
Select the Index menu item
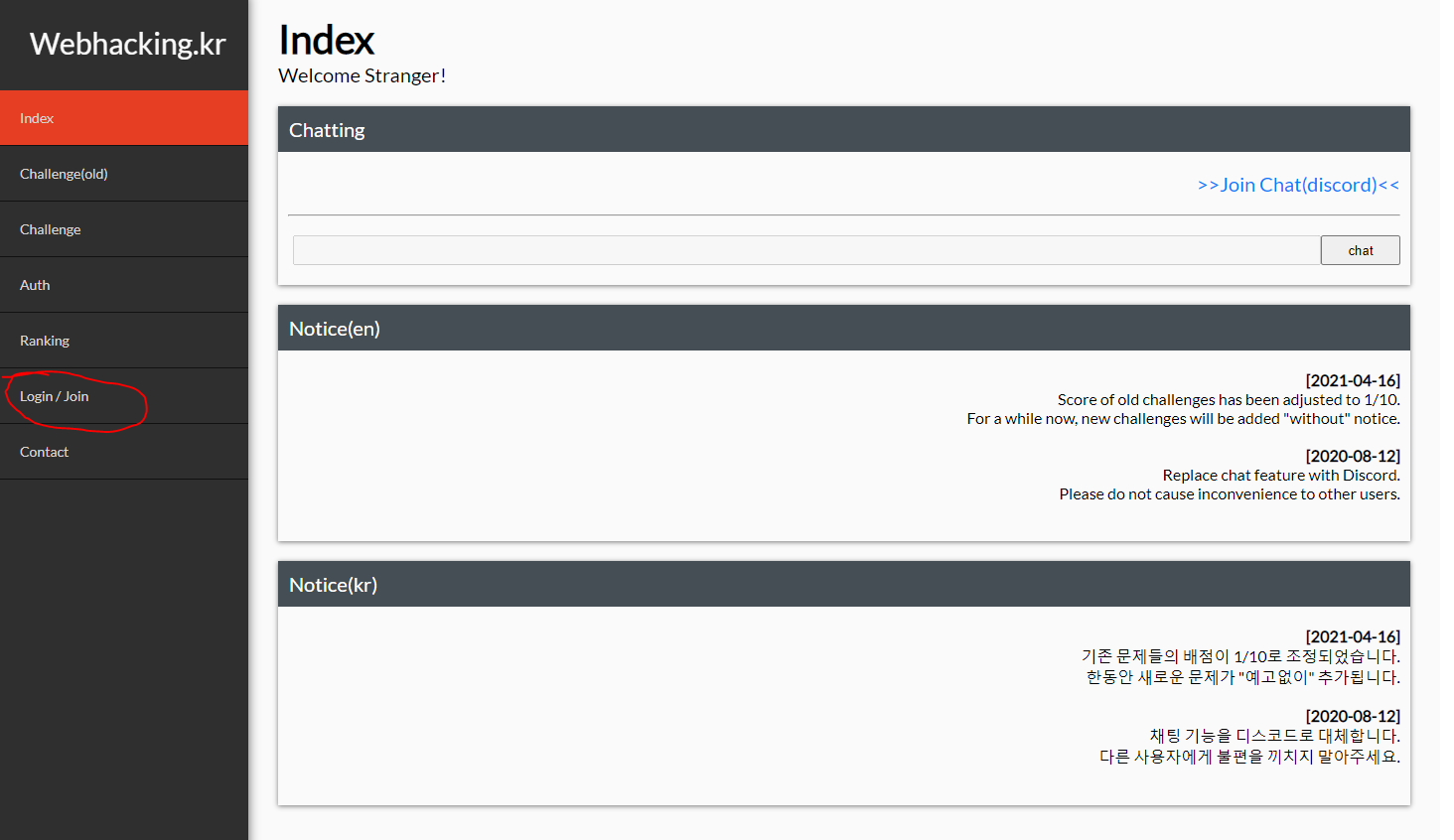(x=37, y=117)
